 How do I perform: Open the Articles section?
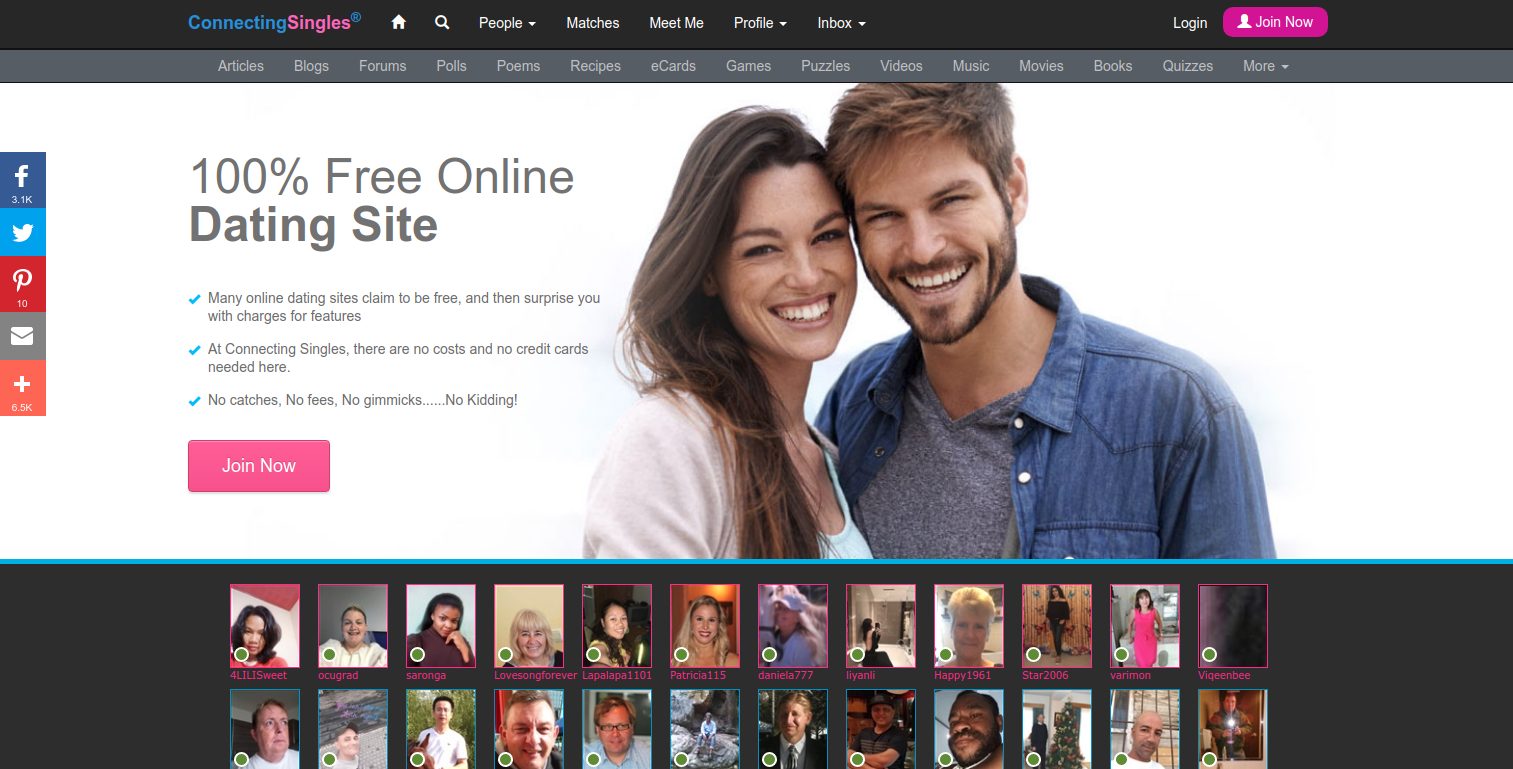pyautogui.click(x=241, y=66)
